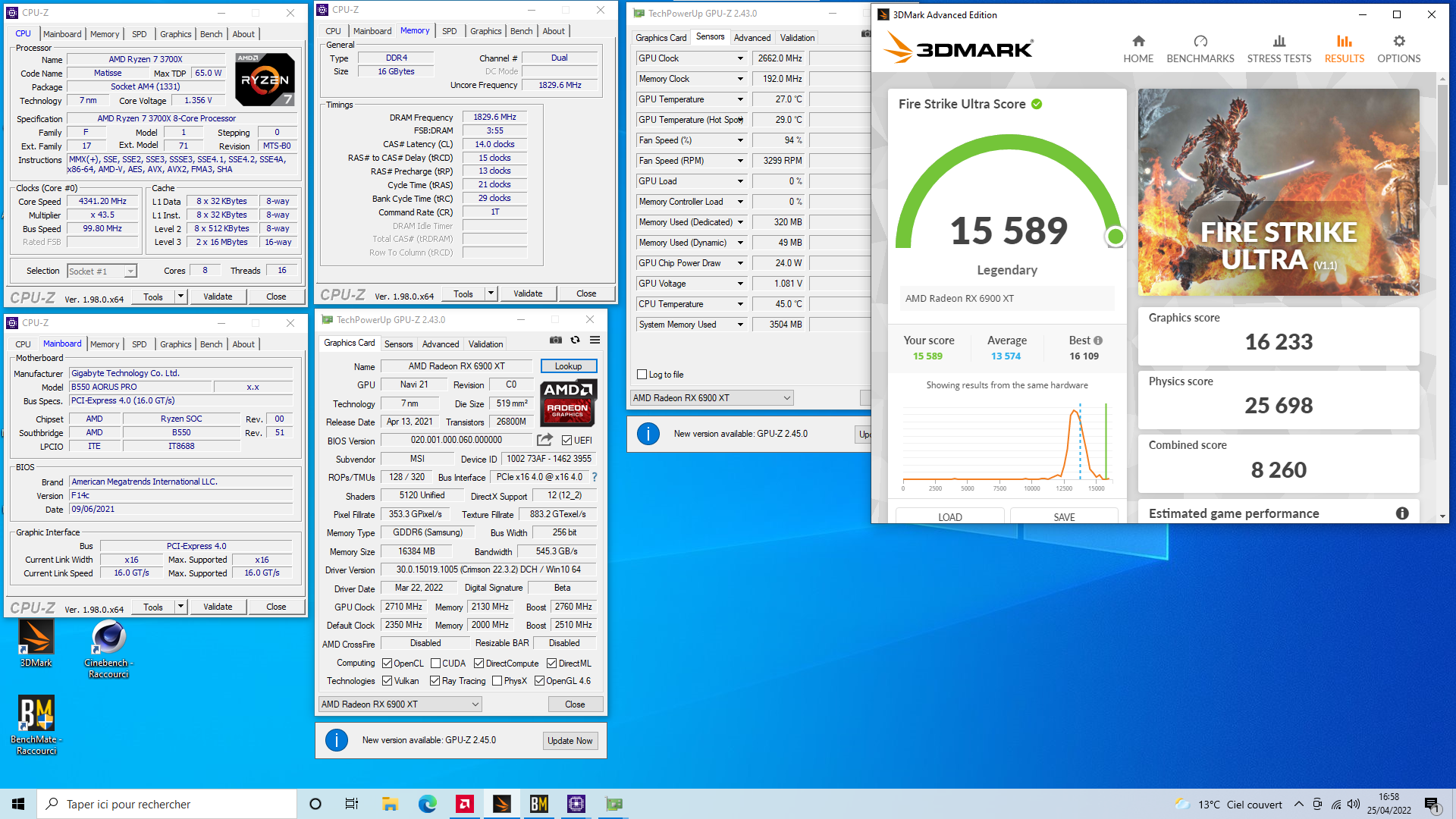Open File Explorer from taskbar
The image size is (1456, 819).
[x=390, y=804]
